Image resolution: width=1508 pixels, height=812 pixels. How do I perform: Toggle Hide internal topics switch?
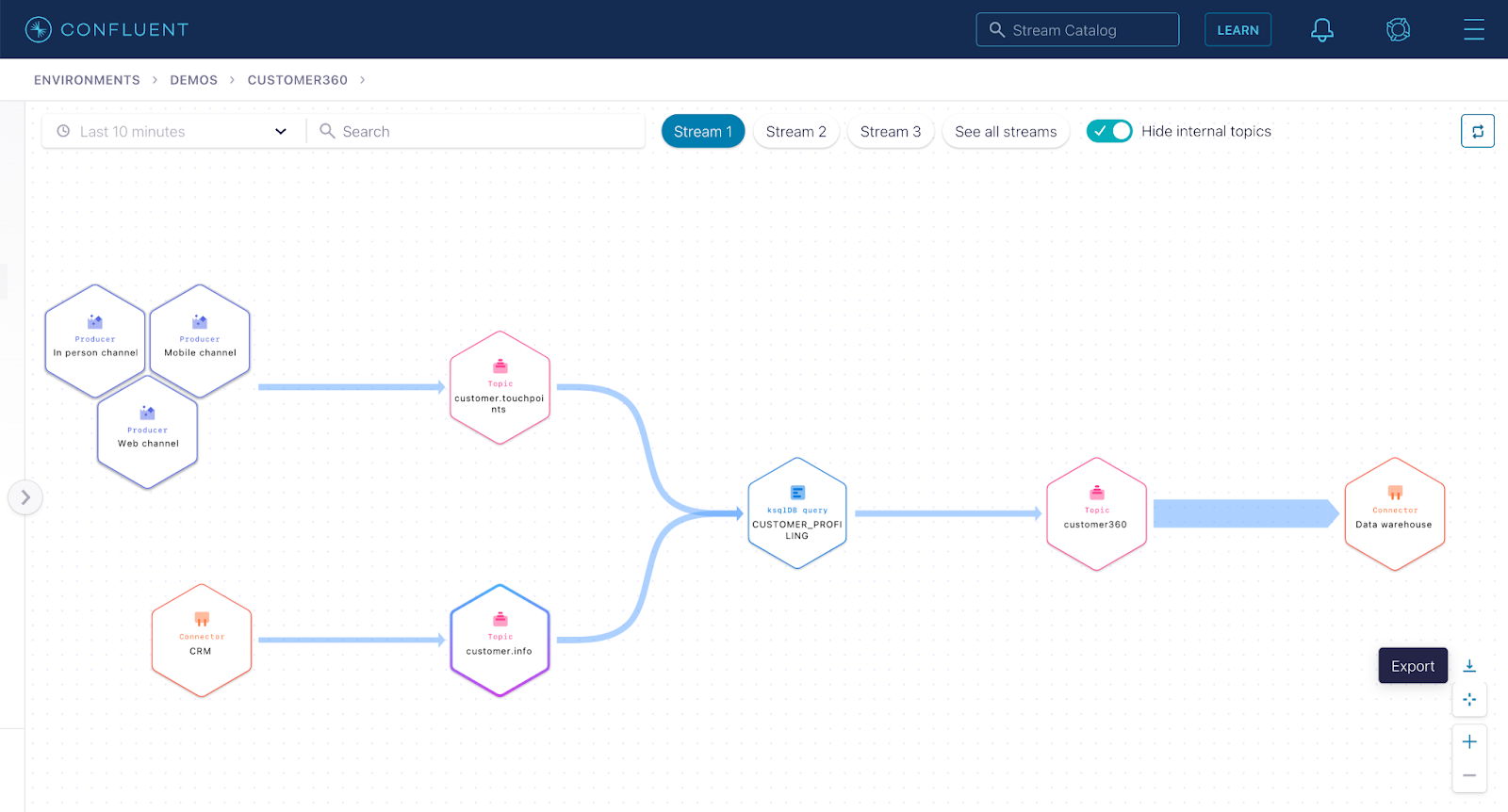[x=1109, y=131]
